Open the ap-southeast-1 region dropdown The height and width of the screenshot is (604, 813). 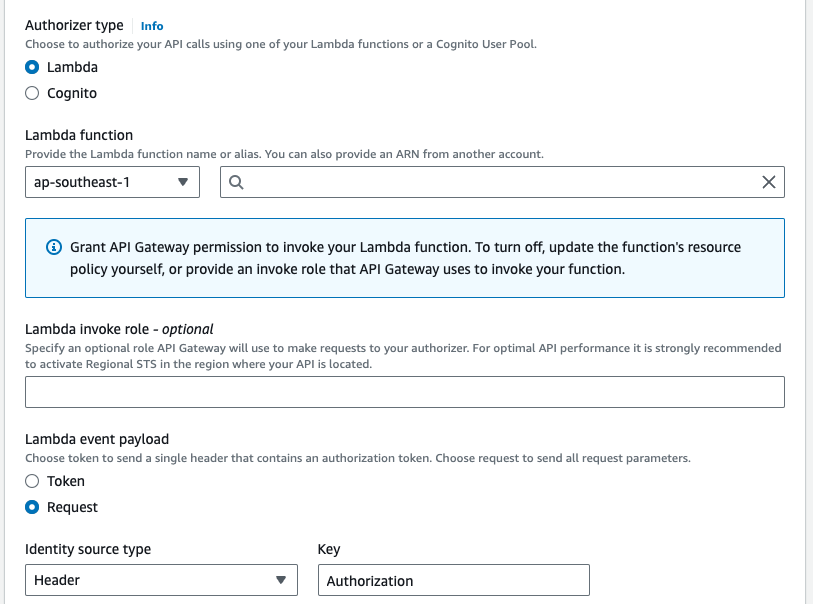113,182
